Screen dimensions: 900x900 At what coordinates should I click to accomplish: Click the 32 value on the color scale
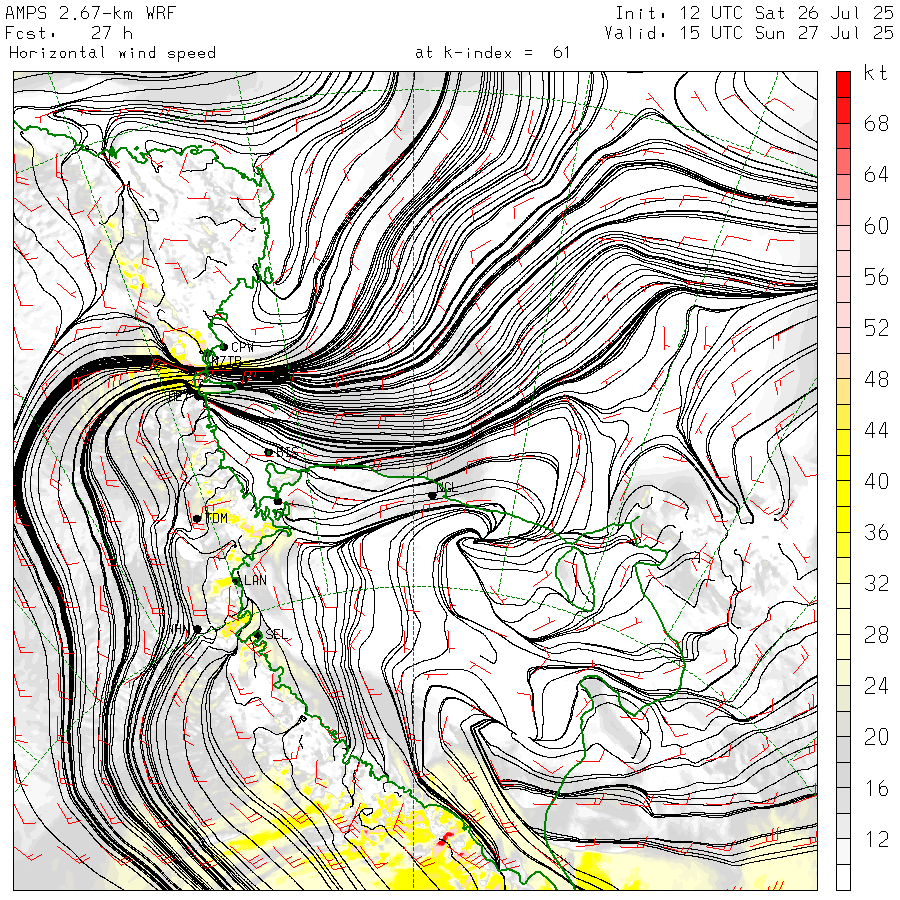876,584
